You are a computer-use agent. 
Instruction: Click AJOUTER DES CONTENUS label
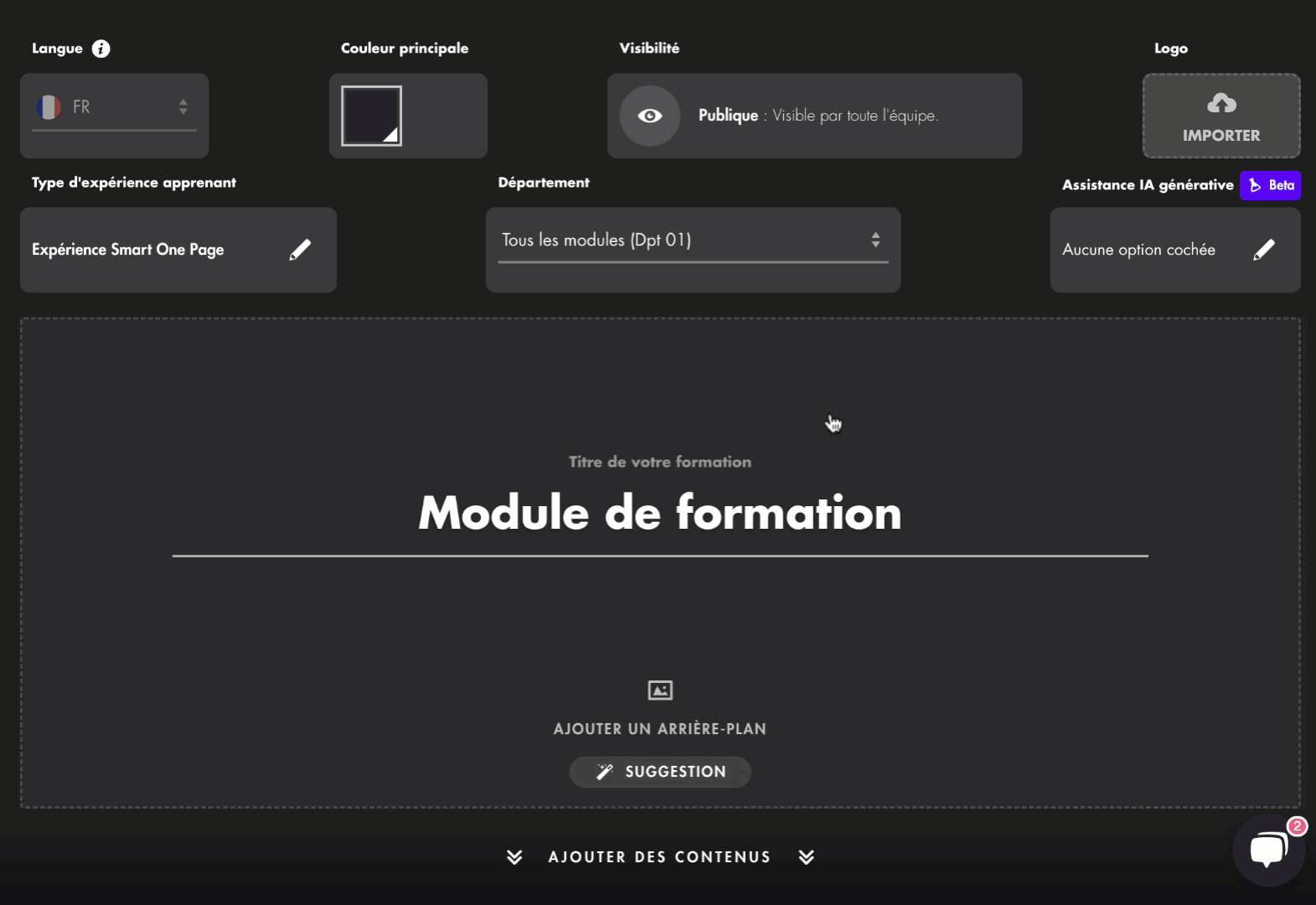[659, 857]
